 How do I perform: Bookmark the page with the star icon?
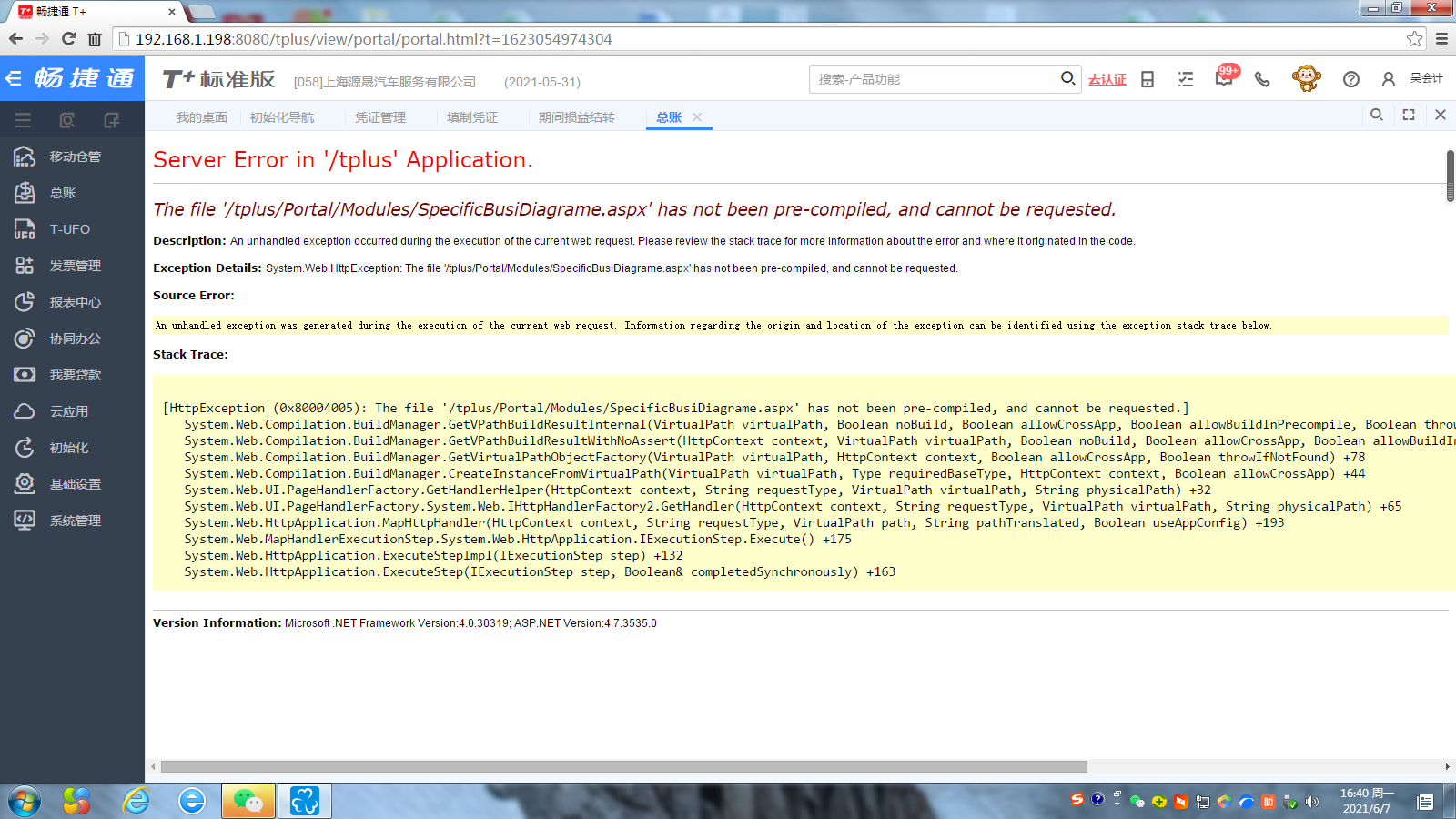point(1414,39)
